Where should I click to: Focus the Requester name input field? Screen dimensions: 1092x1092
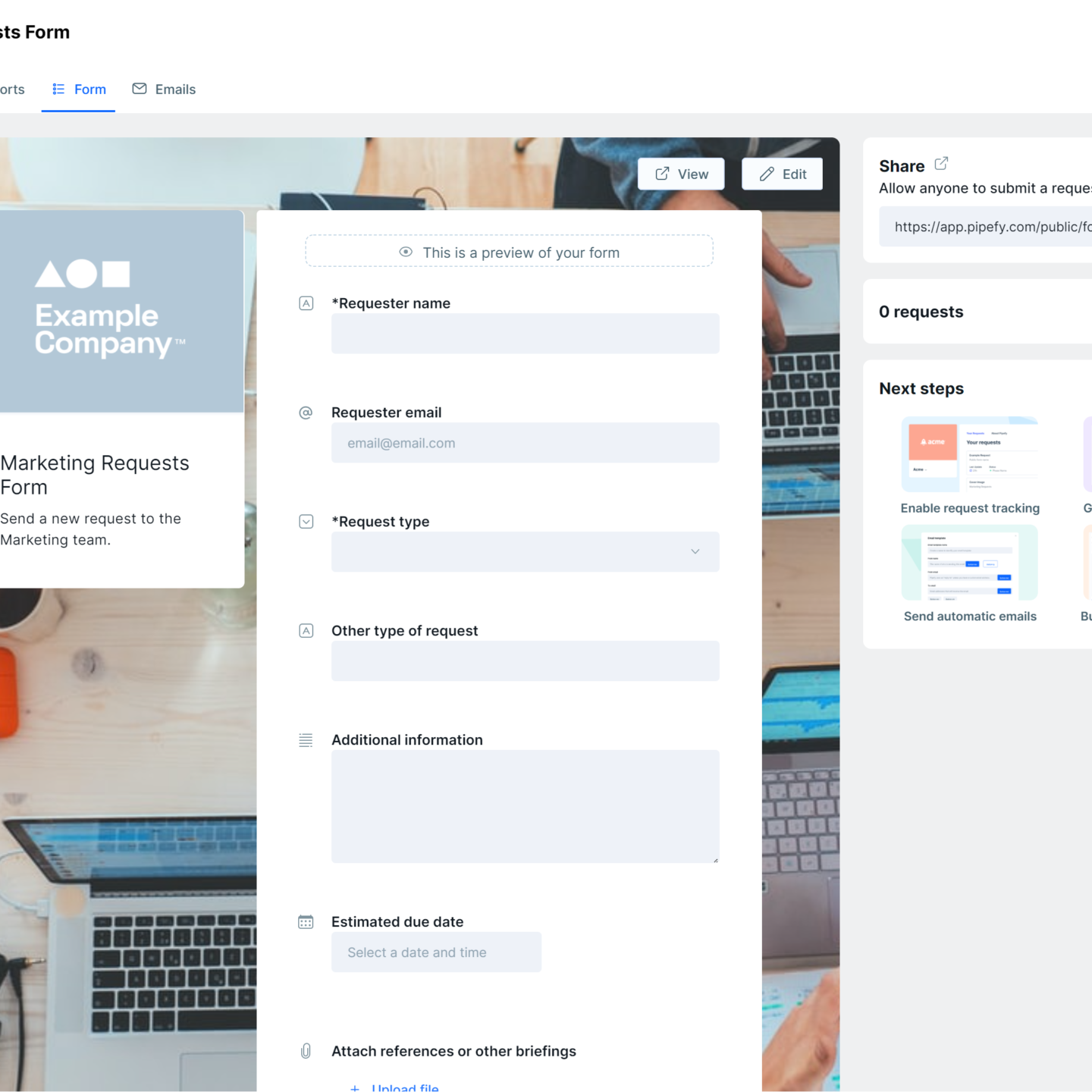[x=525, y=334]
